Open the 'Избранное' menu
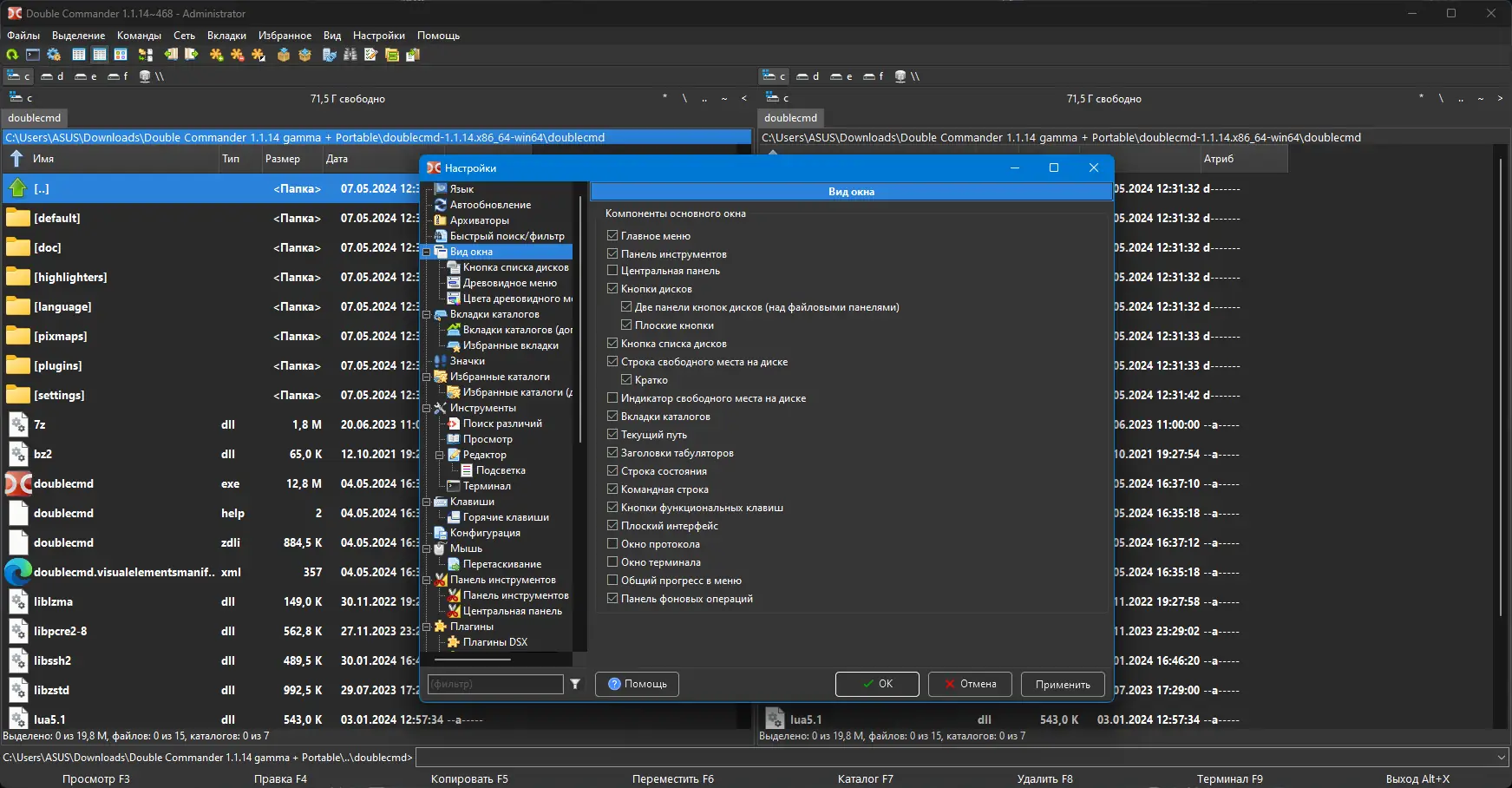 click(x=285, y=36)
